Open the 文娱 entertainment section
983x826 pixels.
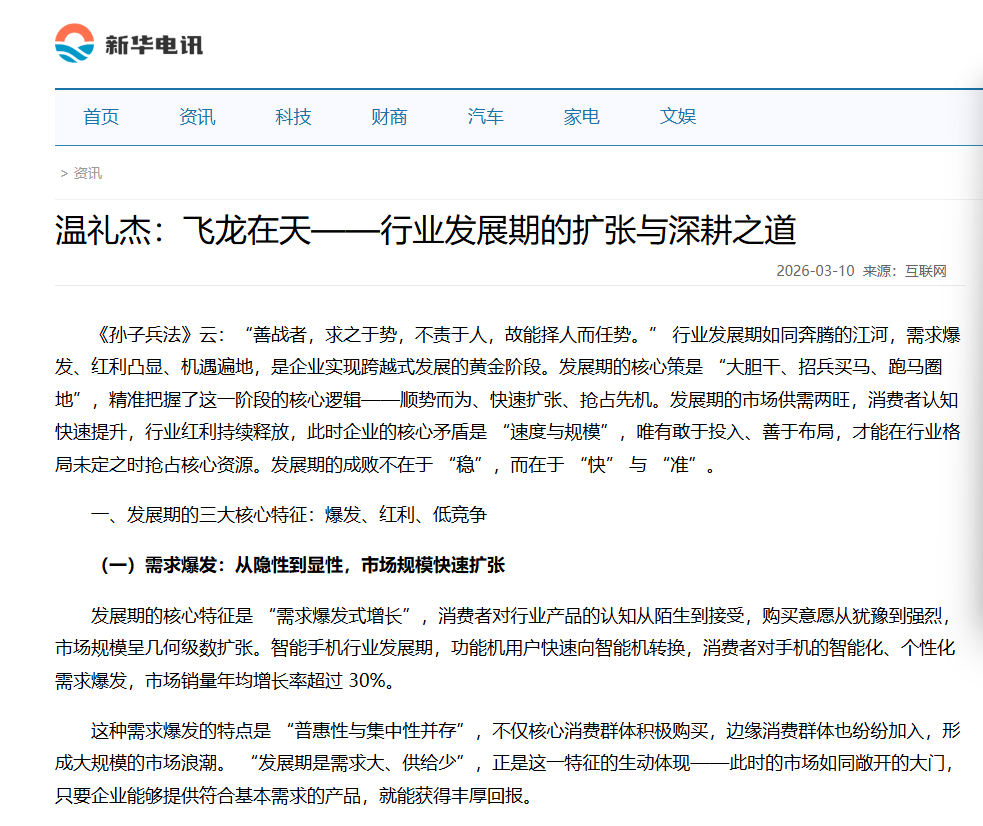click(x=678, y=117)
